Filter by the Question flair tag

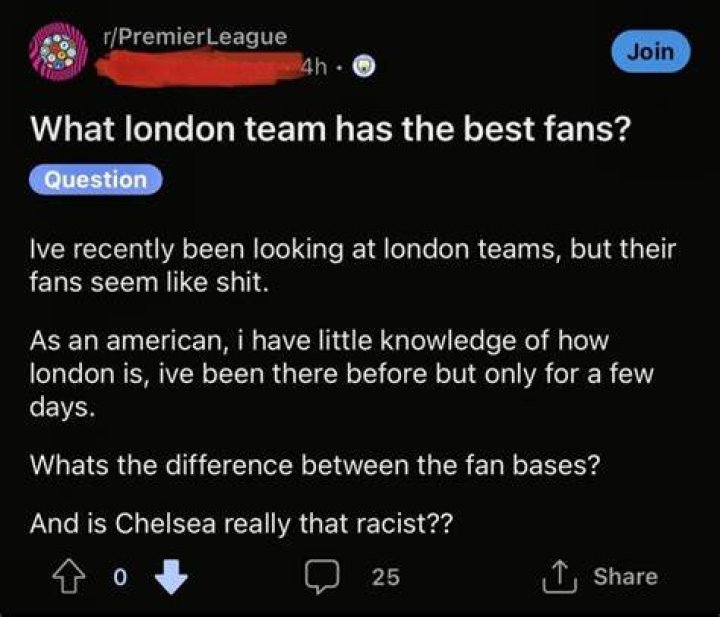point(96,179)
